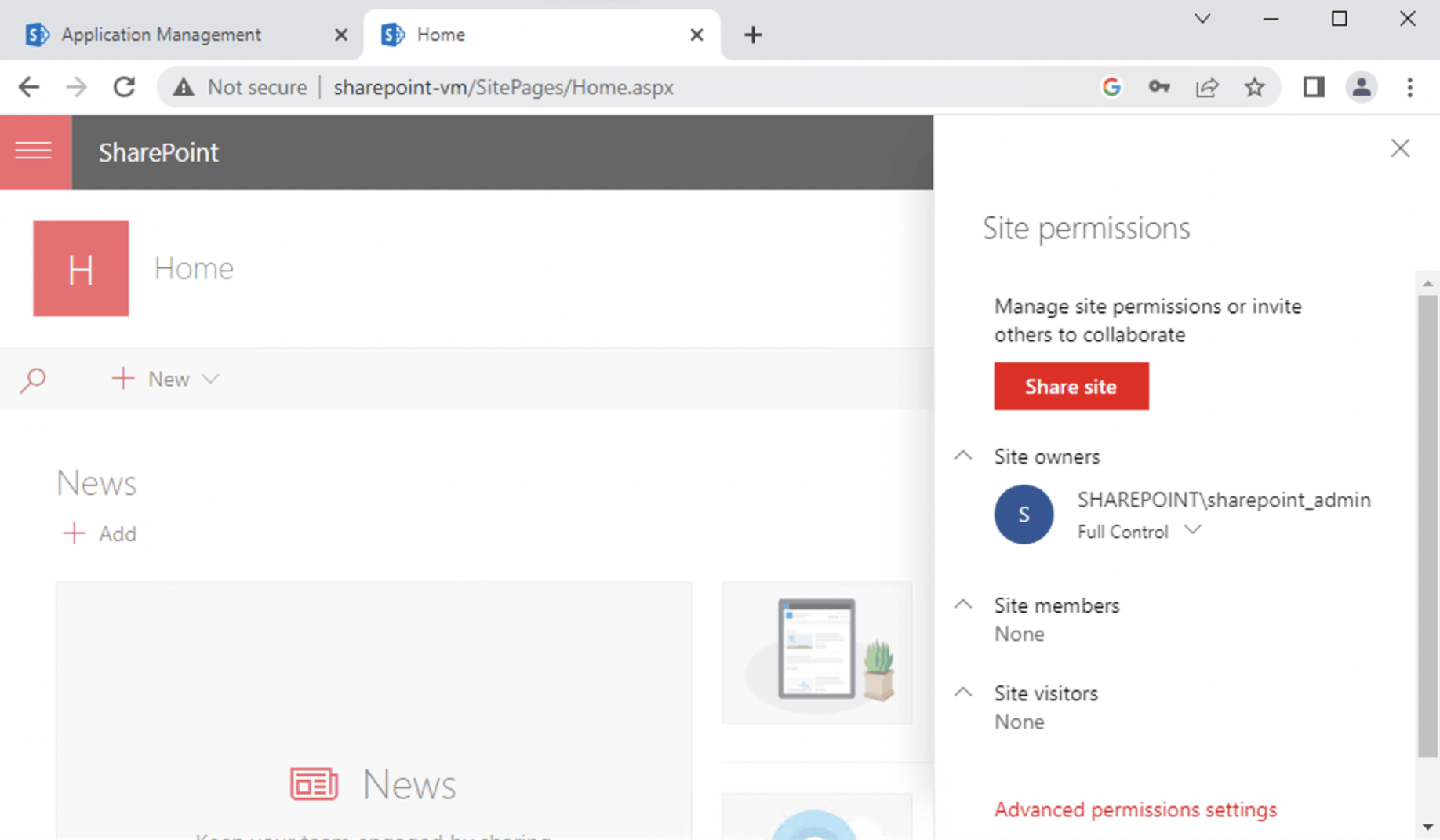
Task: Click Add under News section
Action: [100, 533]
